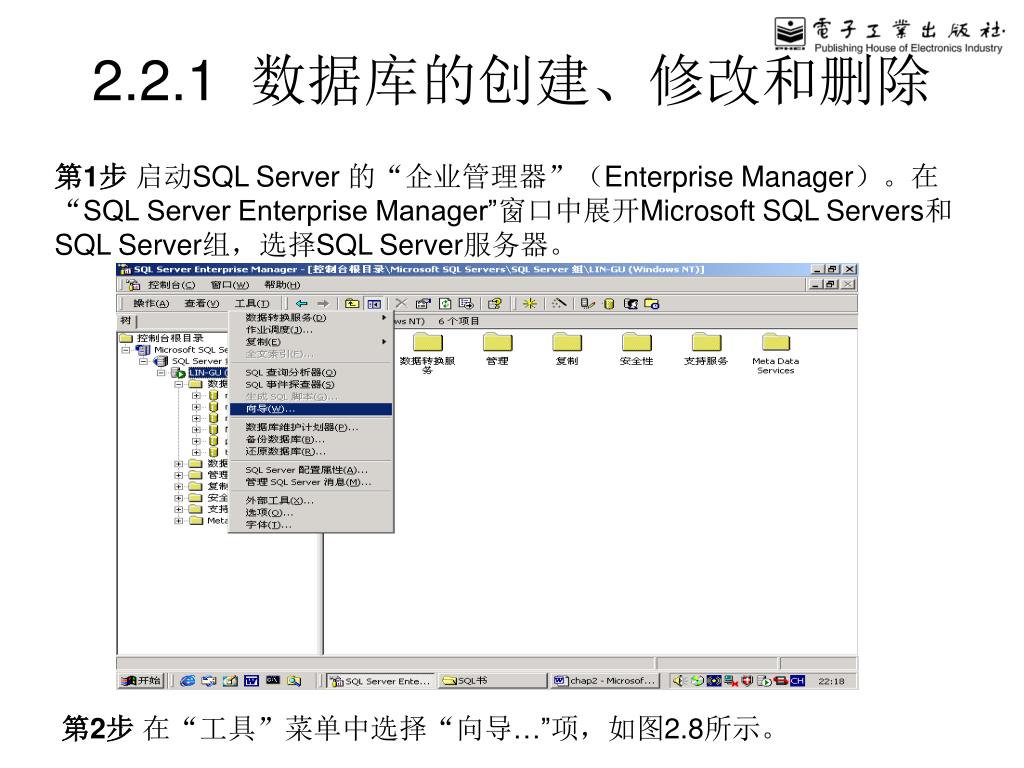1024x768 pixels.
Task: Expand the Meta Data folder in tree
Action: click(x=178, y=521)
